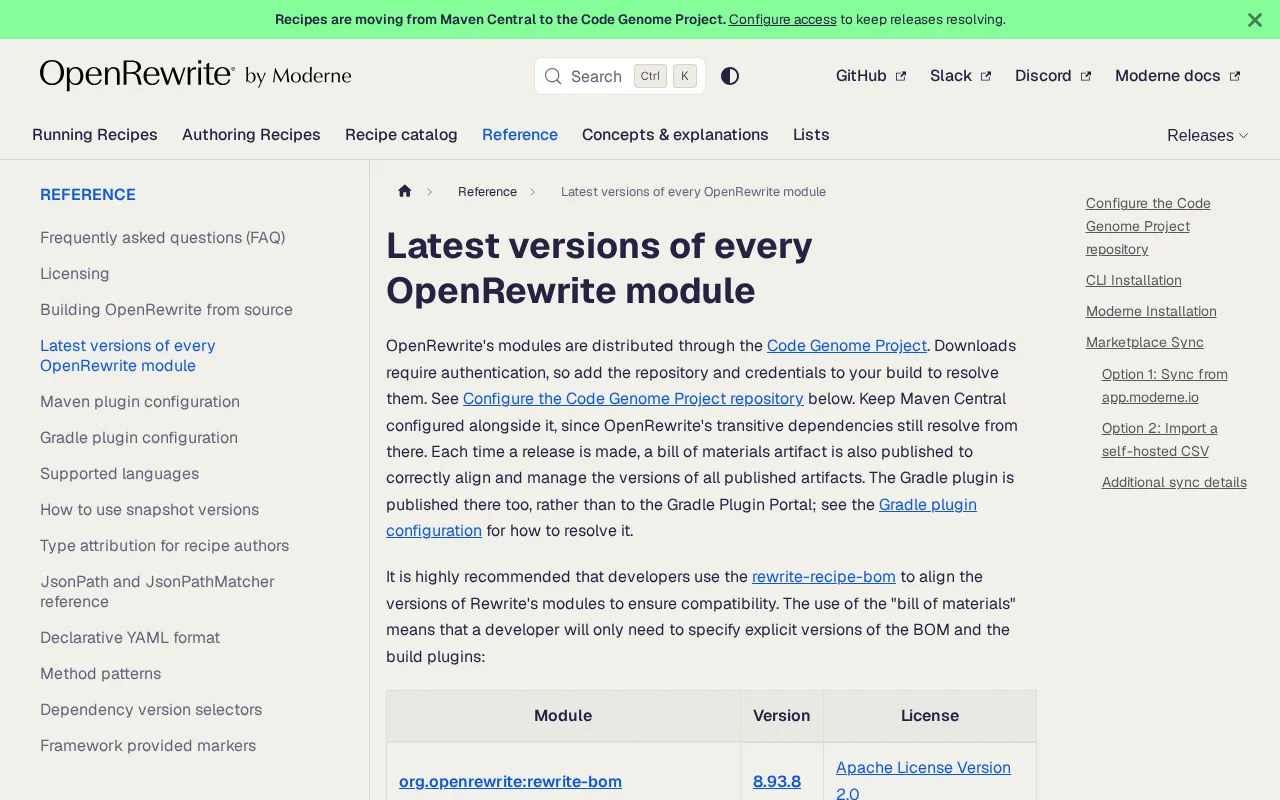Jump to Option 1: Sync from app.moderne.io
1280x800 pixels.
(x=1165, y=385)
